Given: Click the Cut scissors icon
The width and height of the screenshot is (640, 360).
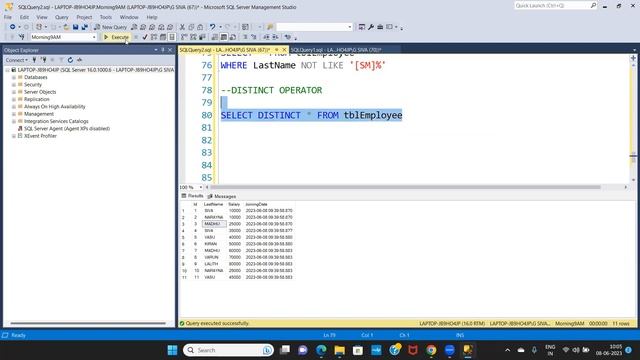Looking at the screenshot, I should (x=182, y=27).
